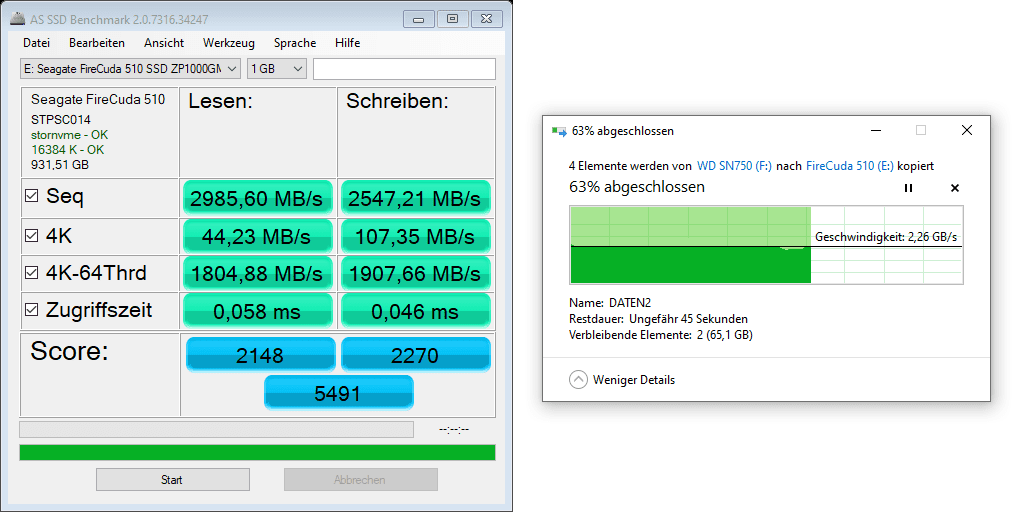Click the AS SSD Benchmark title bar icon
The height and width of the screenshot is (512, 1026).
[x=18, y=18]
